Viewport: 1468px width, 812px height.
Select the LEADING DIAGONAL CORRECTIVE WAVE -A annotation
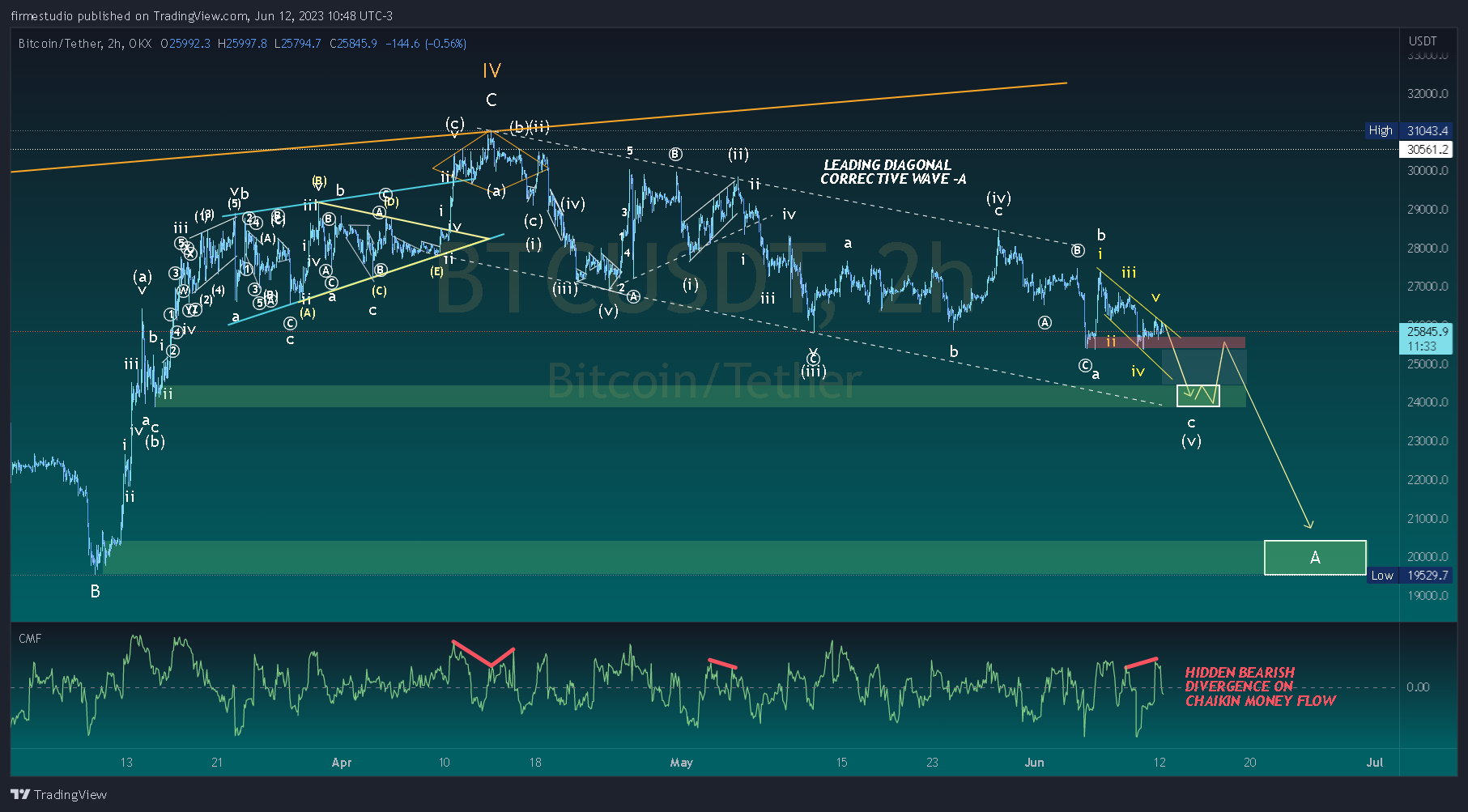893,172
